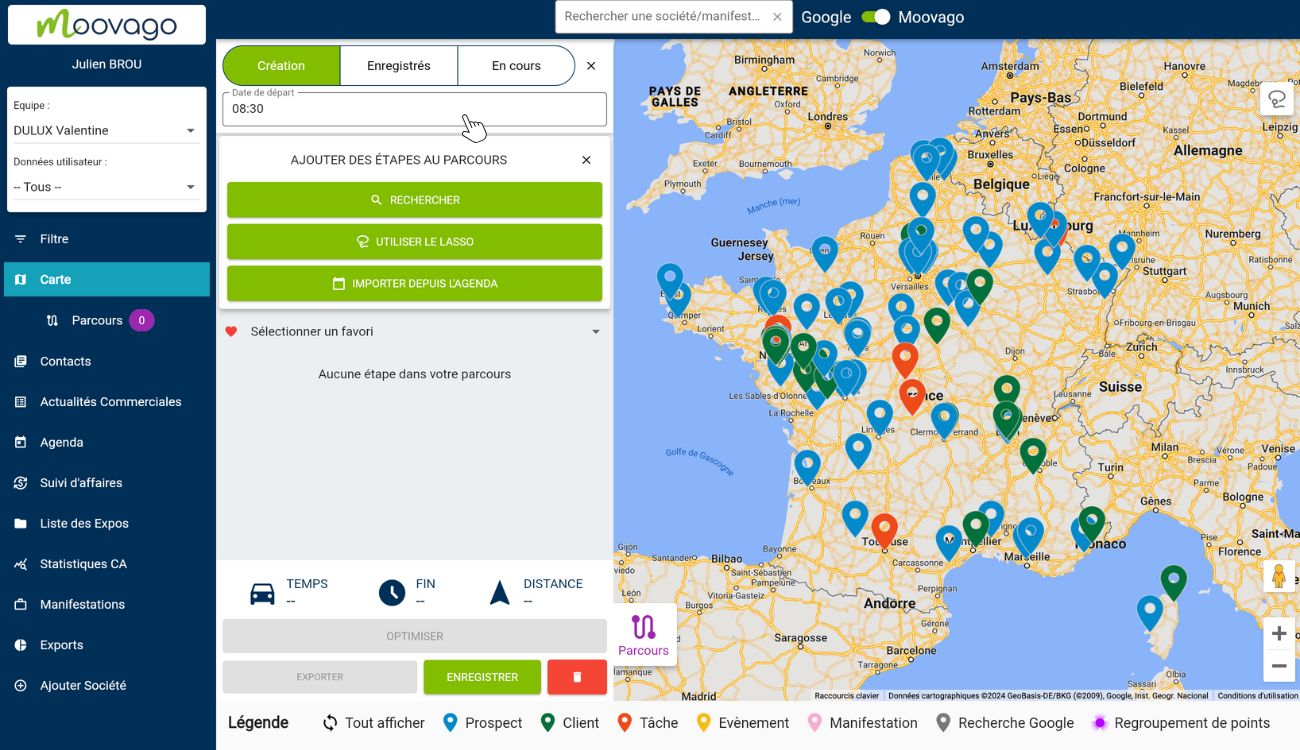This screenshot has width=1300, height=750.
Task: Expand the Equipe DULUX Valentine dropdown
Action: point(105,130)
